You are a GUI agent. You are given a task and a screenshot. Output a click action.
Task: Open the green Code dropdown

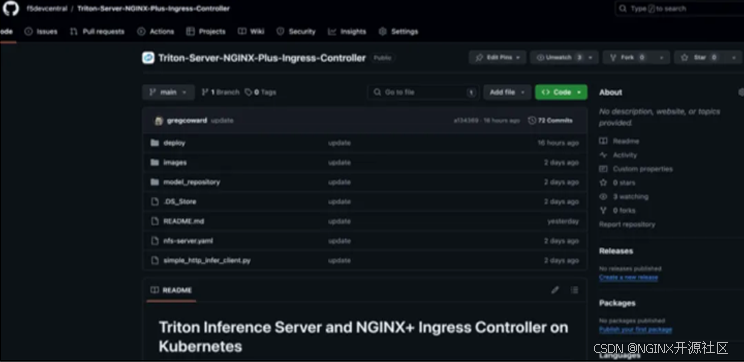coord(561,92)
